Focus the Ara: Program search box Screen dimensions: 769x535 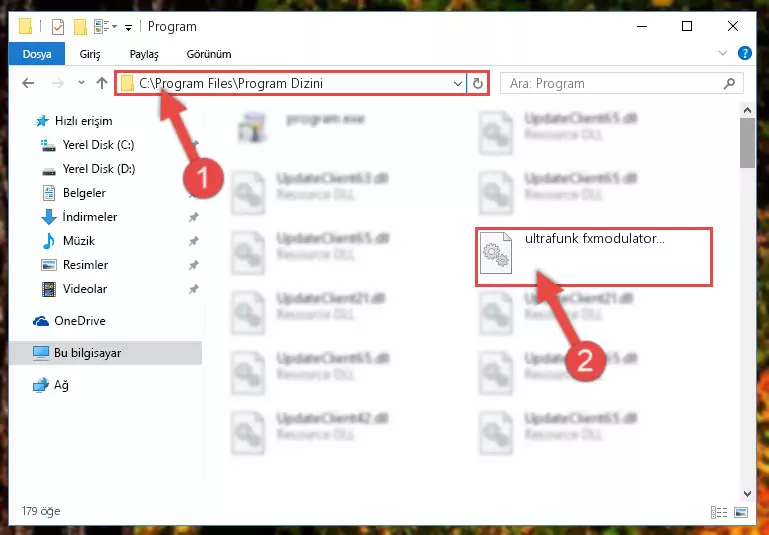click(615, 84)
